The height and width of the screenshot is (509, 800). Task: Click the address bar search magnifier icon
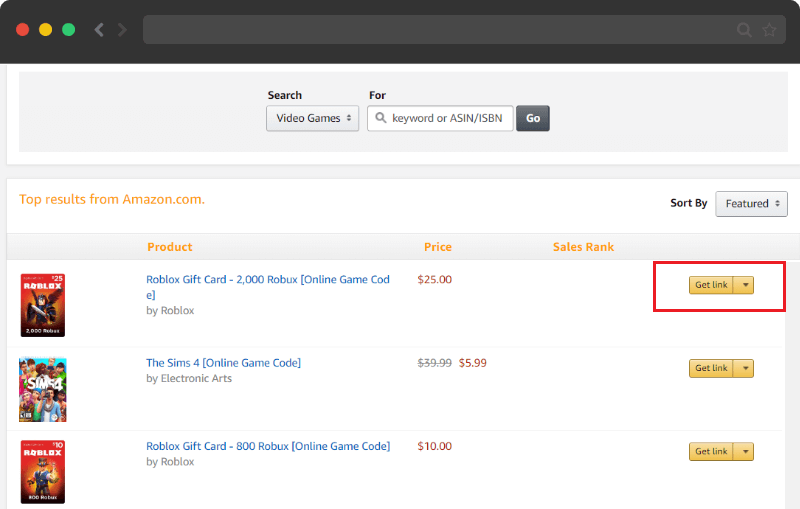(744, 30)
